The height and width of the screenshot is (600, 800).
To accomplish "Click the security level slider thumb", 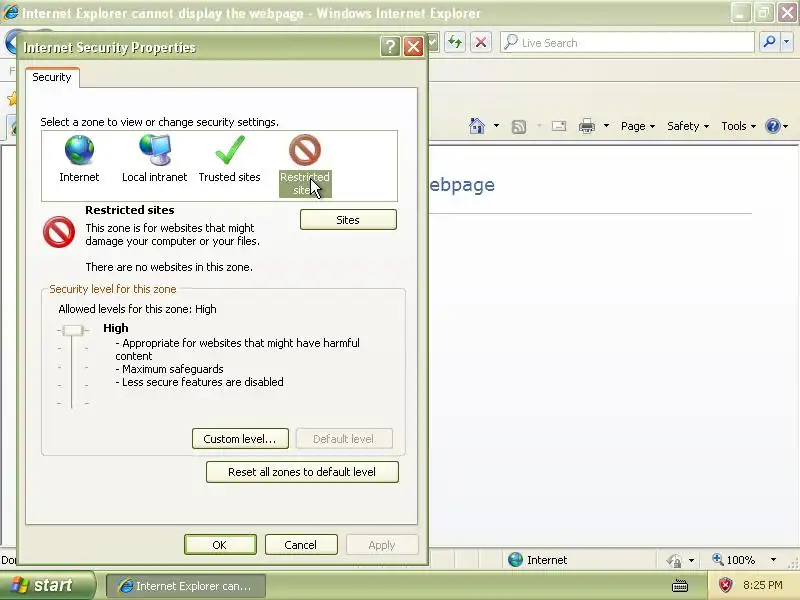I will click(x=73, y=331).
